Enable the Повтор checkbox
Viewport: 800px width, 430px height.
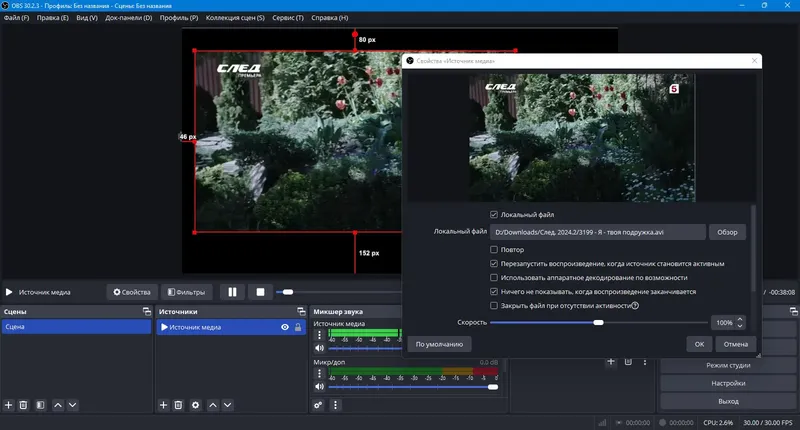494,250
